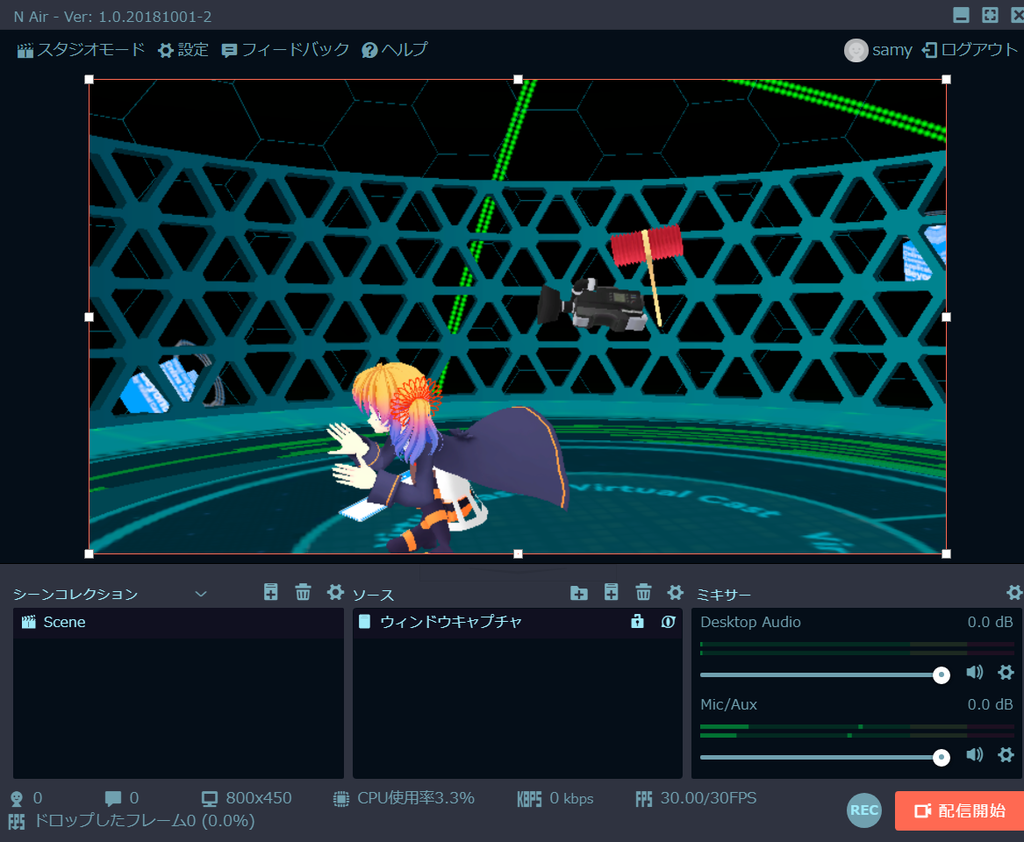Open source properties gear
The image size is (1024, 842).
[675, 592]
